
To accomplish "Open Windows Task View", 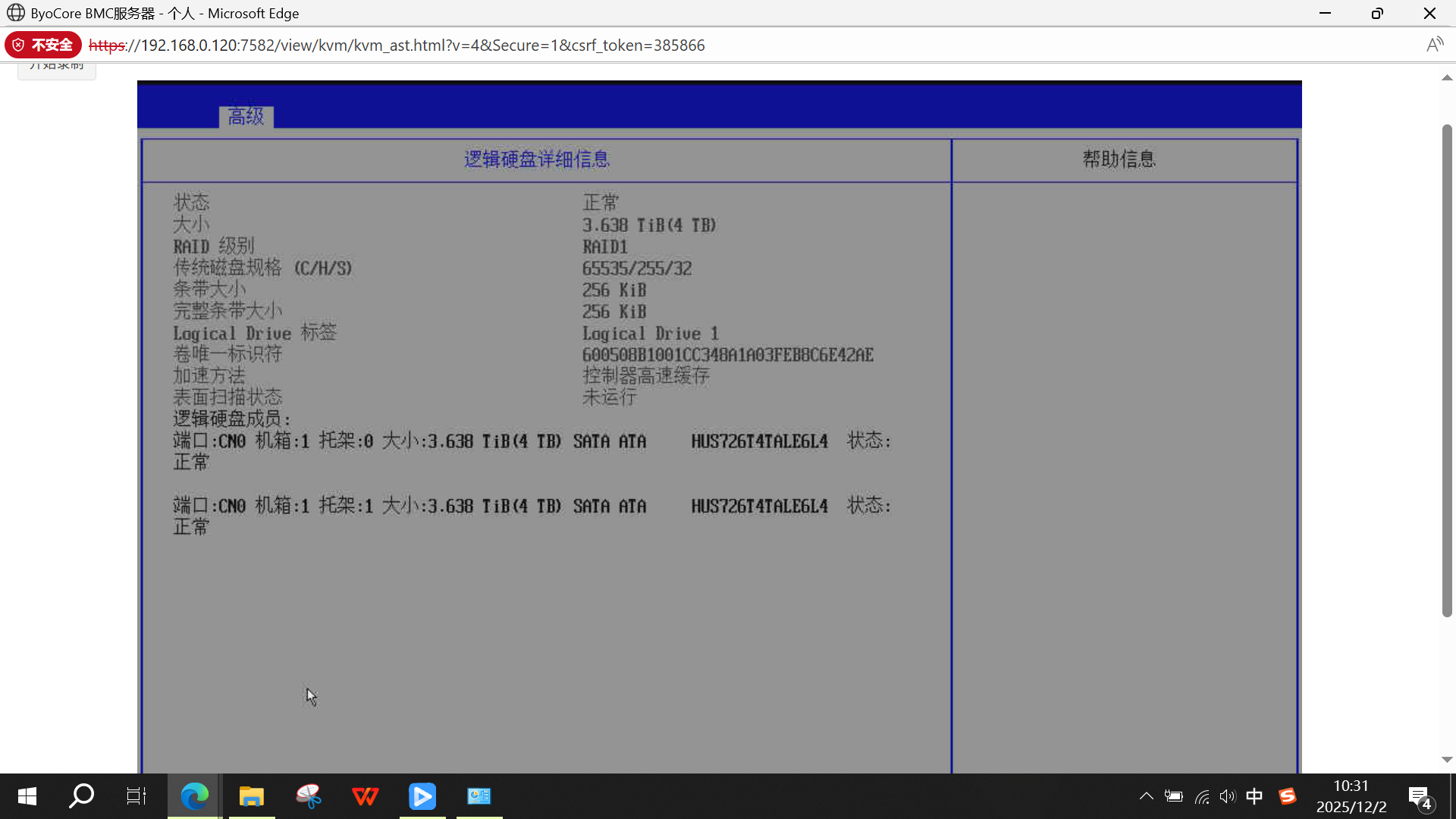I will (x=136, y=795).
